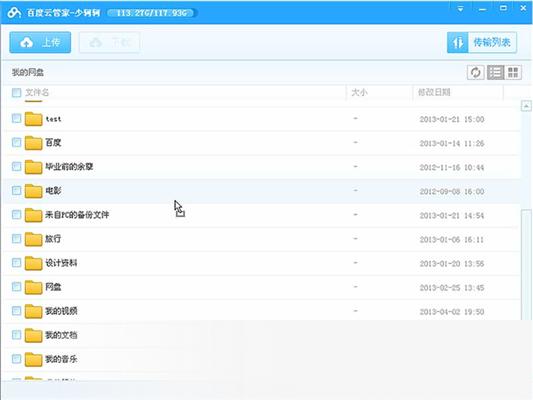Click the 我的视频 folder icon
The image size is (533, 400).
click(33, 311)
